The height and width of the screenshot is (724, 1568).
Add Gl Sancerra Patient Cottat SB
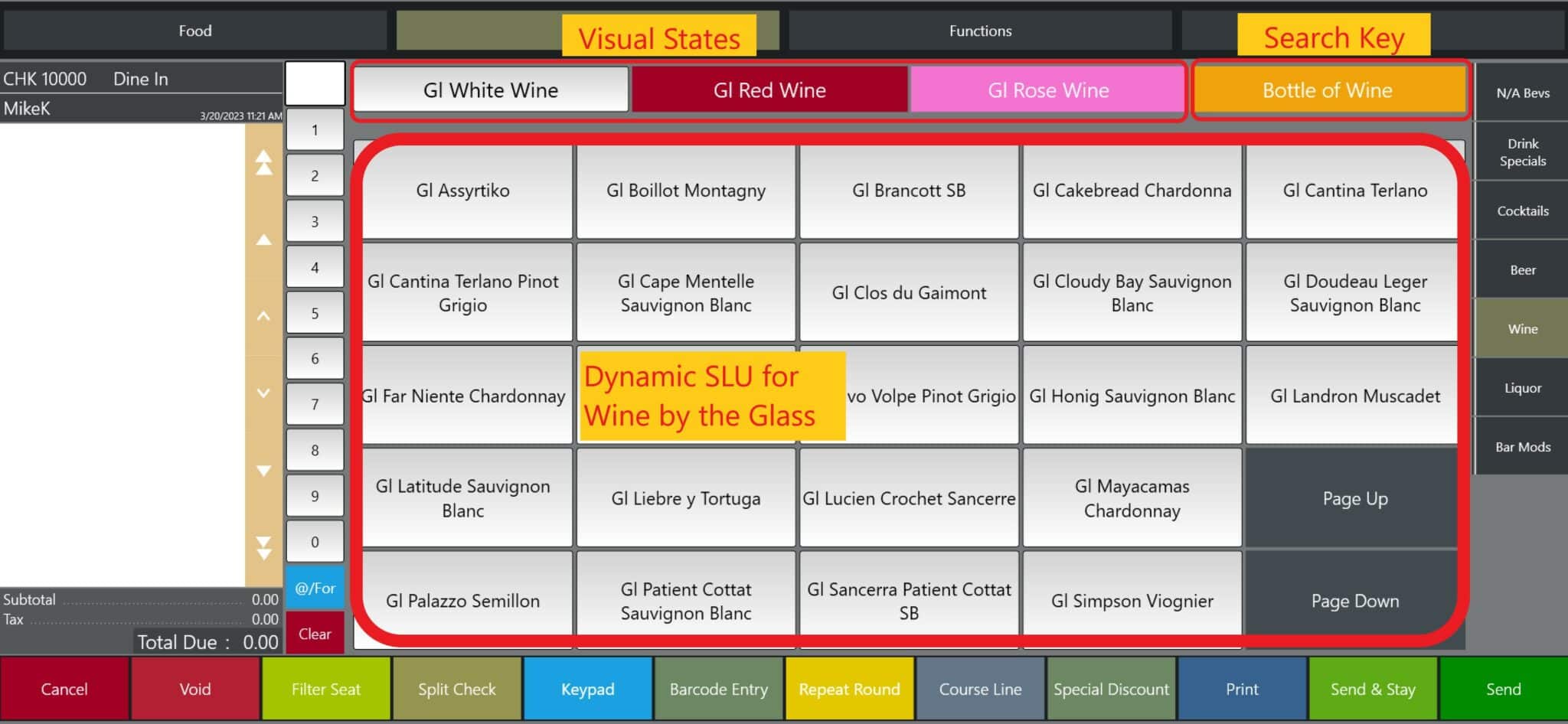[x=909, y=601]
